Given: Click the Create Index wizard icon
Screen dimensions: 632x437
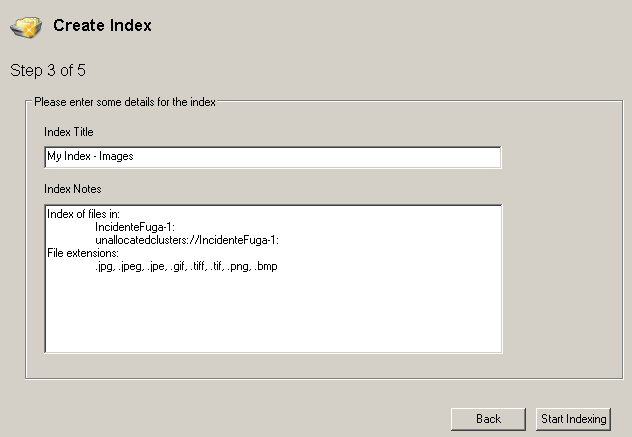Looking at the screenshot, I should [x=26, y=27].
